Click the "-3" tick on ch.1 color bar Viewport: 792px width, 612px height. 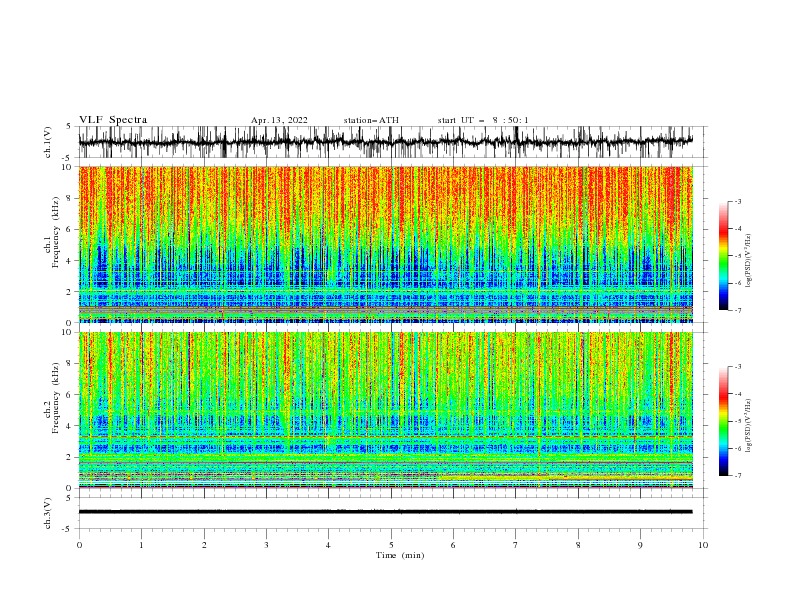point(737,201)
